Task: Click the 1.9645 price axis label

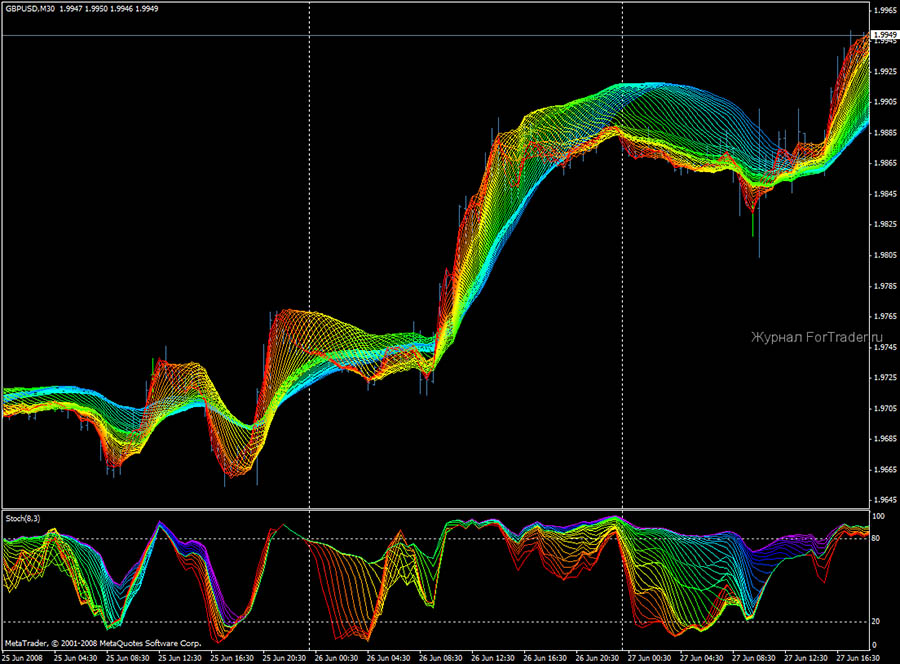Action: [884, 499]
